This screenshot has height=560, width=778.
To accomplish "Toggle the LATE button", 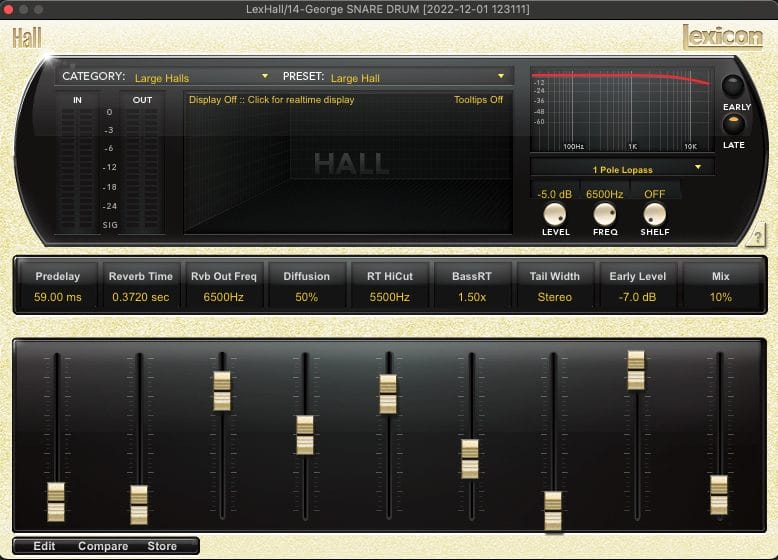I will (733, 124).
